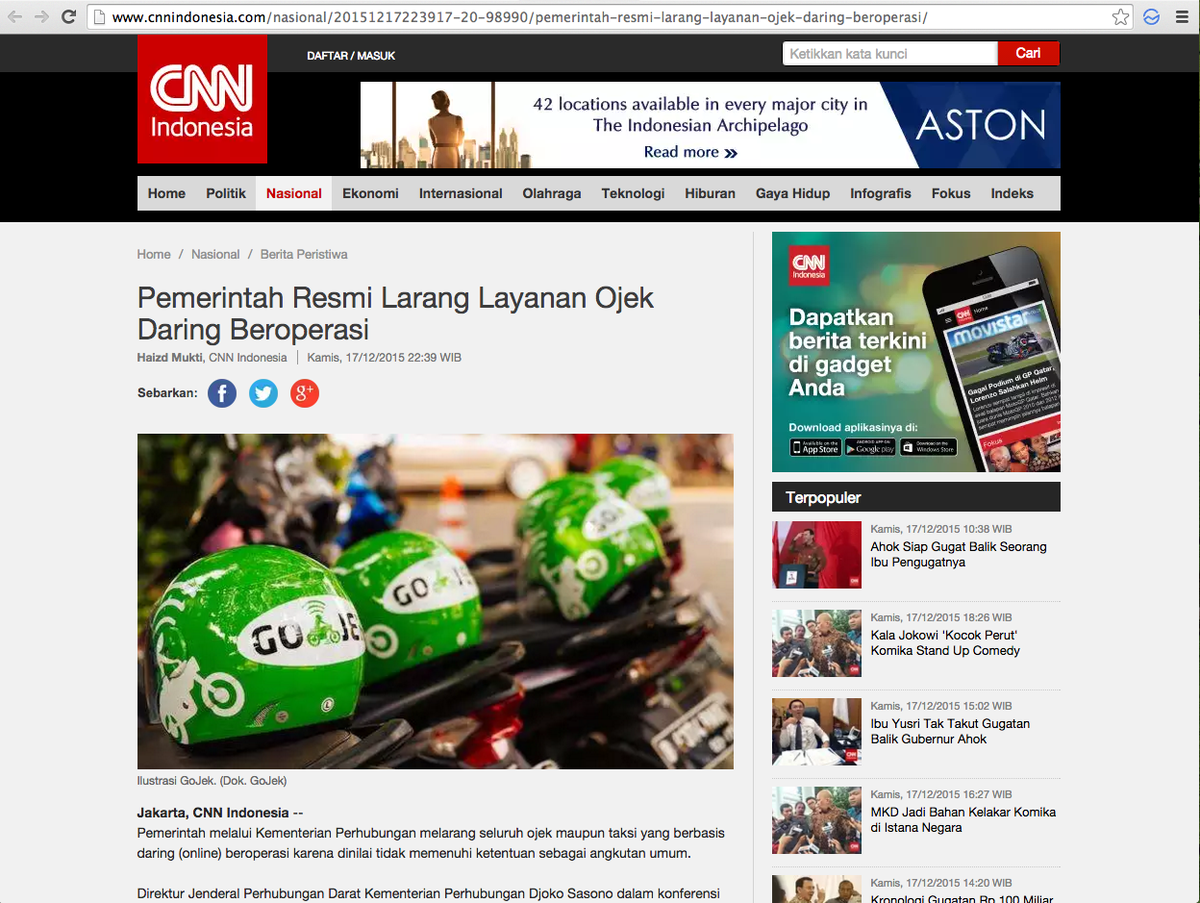The image size is (1200, 903).
Task: Click the blue extension icon beside the star
Action: point(1151,17)
